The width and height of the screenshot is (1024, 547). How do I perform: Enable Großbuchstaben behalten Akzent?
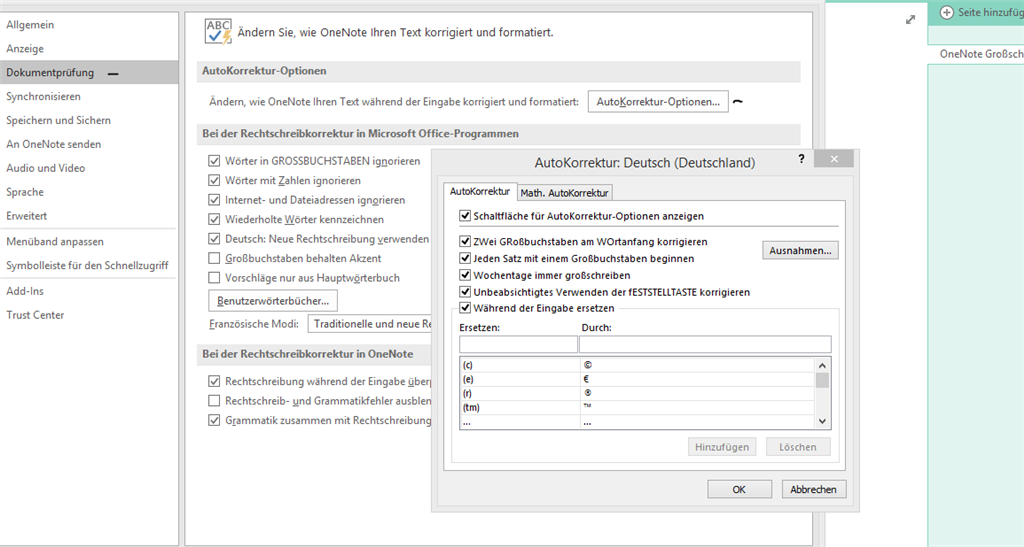coord(214,258)
